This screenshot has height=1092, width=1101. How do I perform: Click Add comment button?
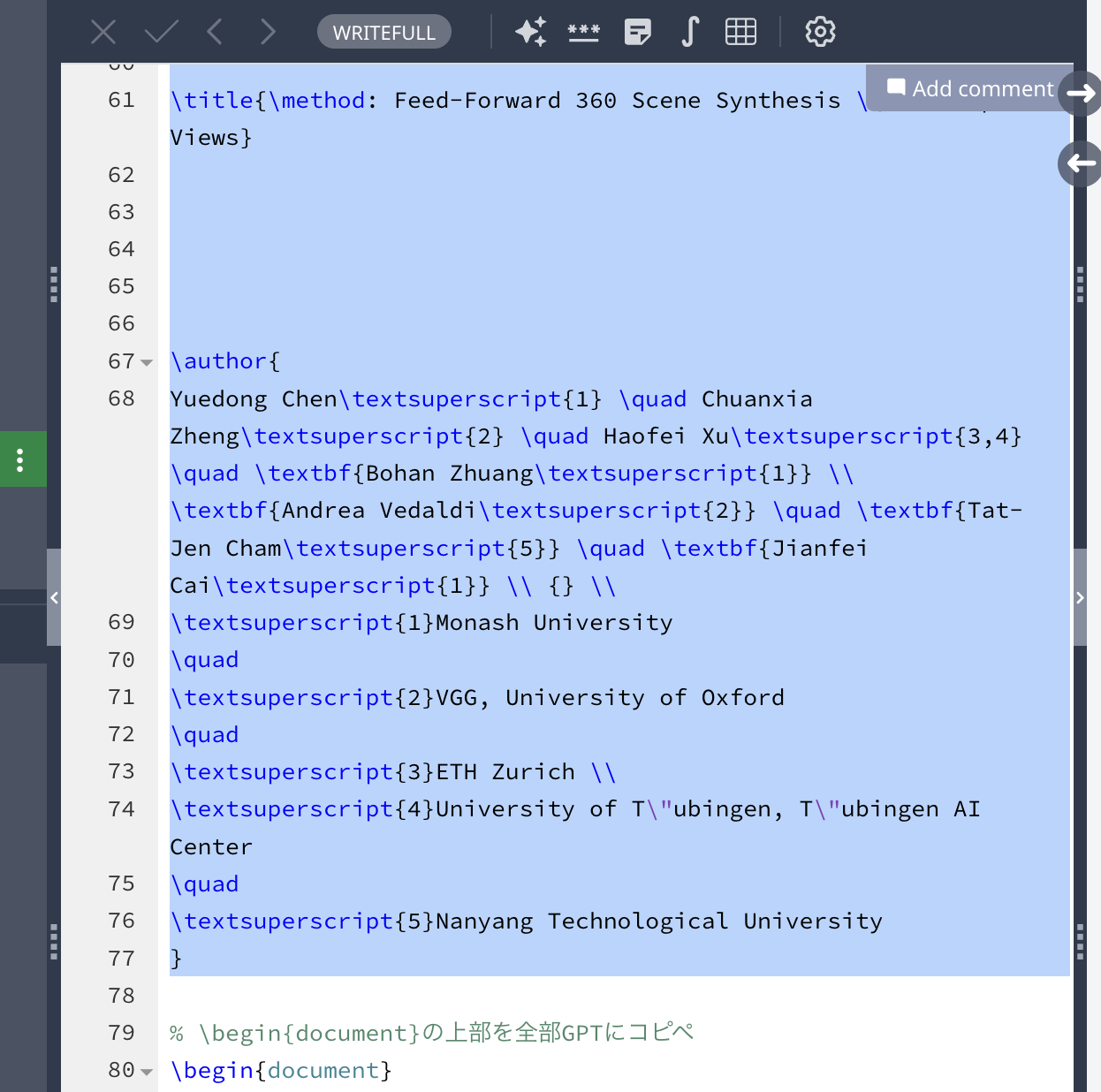coord(970,88)
